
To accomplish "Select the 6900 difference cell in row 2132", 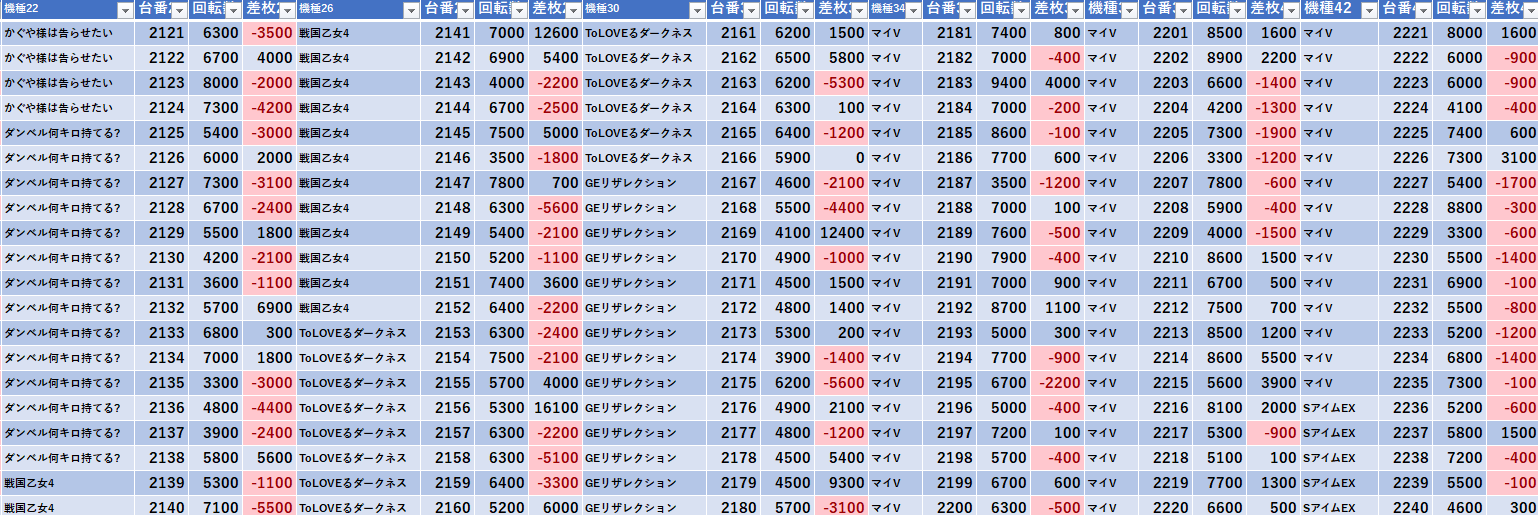I will pos(269,308).
